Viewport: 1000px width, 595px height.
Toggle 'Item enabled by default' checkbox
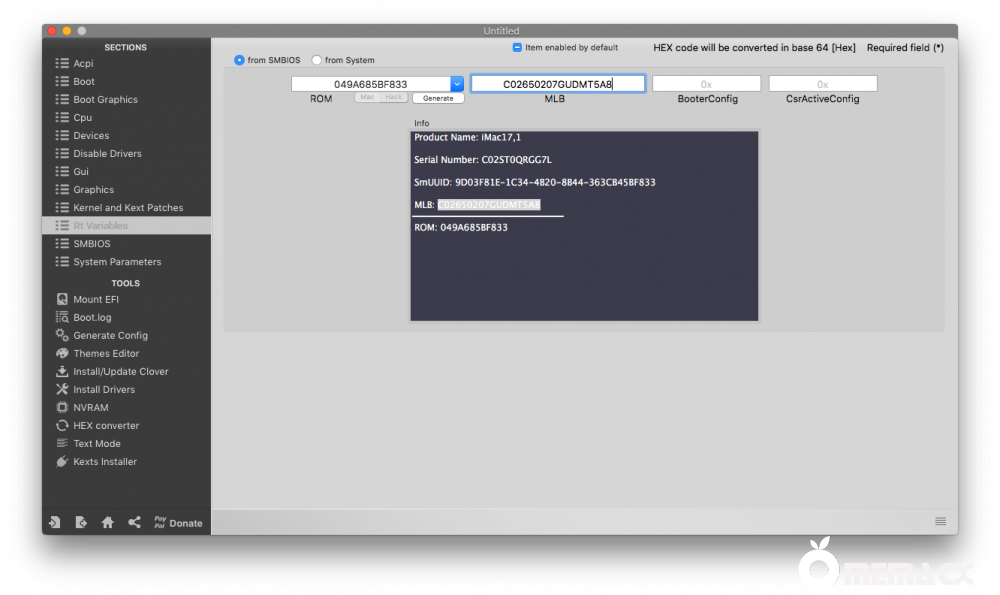517,47
